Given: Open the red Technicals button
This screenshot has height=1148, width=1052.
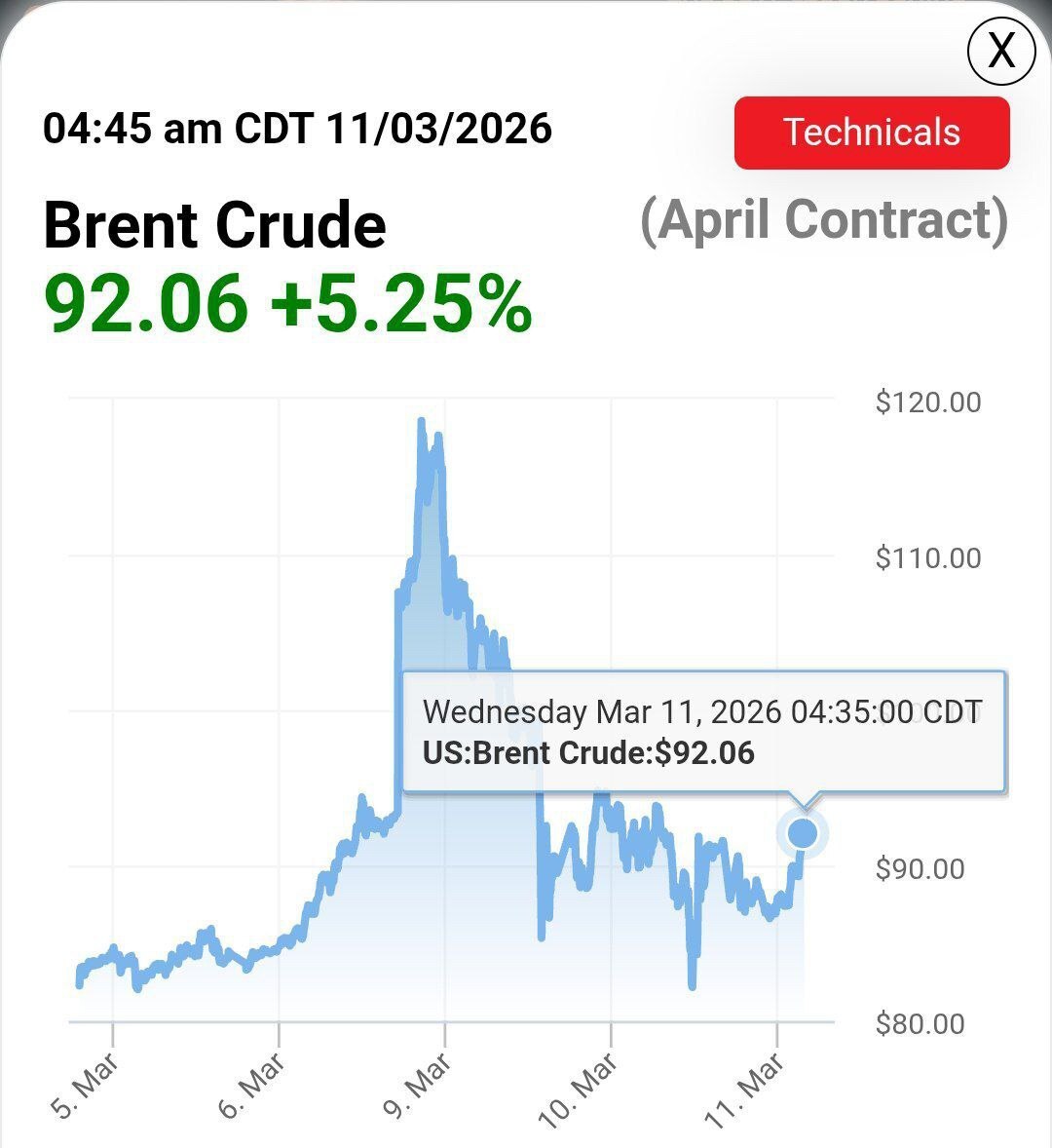Looking at the screenshot, I should click(872, 133).
